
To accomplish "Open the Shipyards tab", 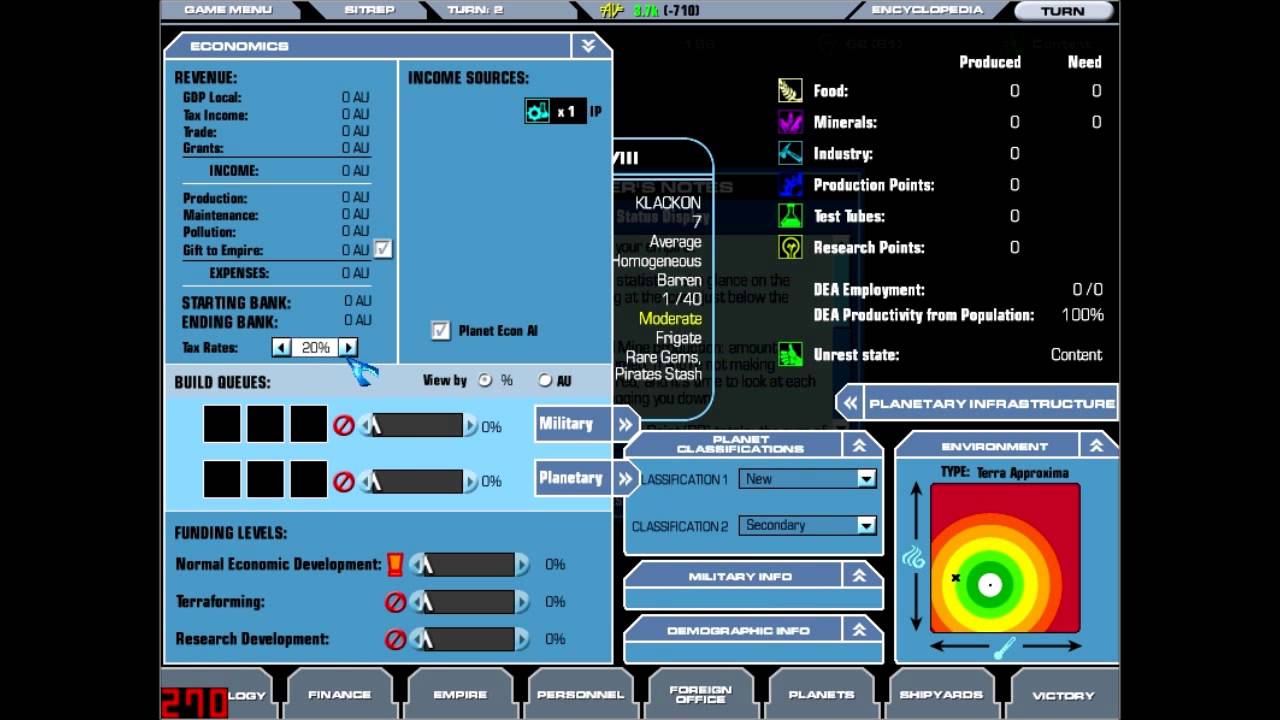I will pyautogui.click(x=941, y=694).
